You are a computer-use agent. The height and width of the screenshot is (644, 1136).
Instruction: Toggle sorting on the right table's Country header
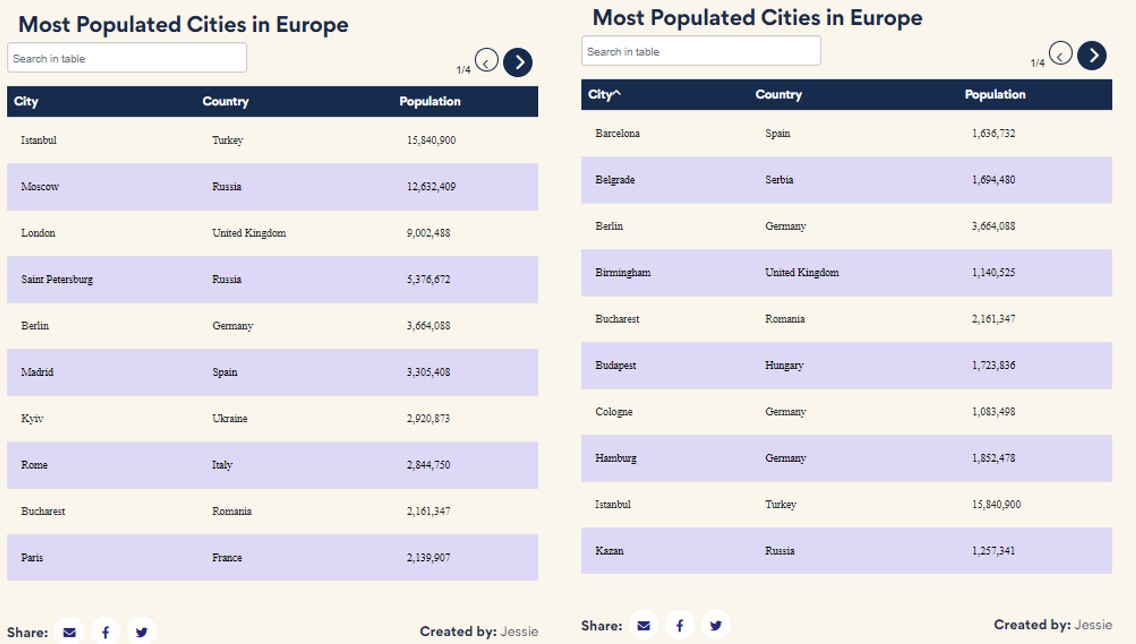778,94
